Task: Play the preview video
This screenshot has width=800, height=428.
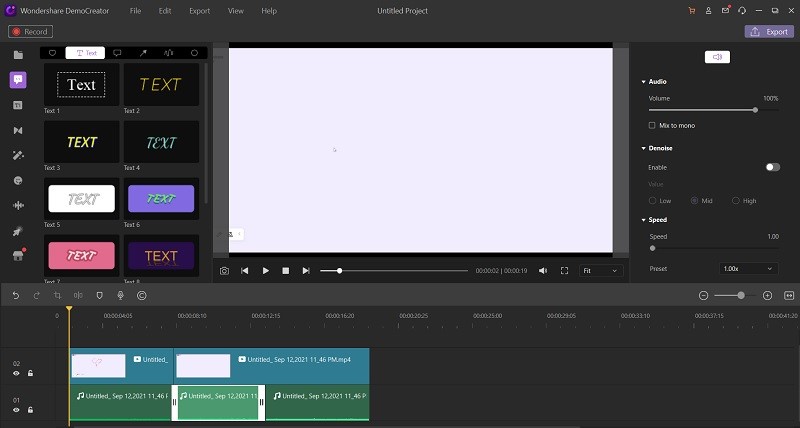Action: coord(265,271)
